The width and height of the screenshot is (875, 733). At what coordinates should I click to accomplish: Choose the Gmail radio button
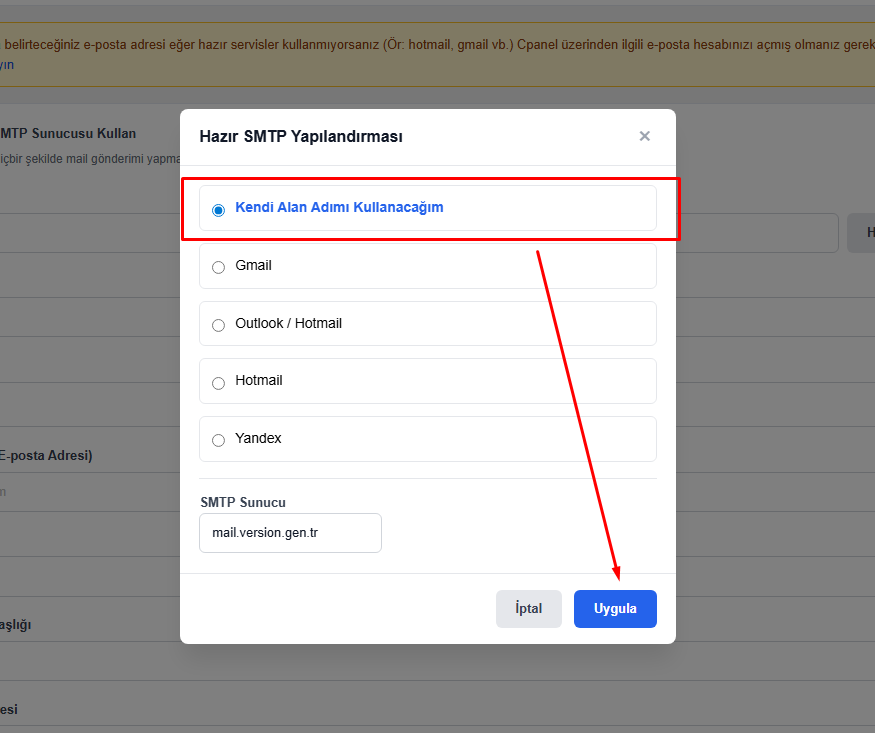point(218,267)
